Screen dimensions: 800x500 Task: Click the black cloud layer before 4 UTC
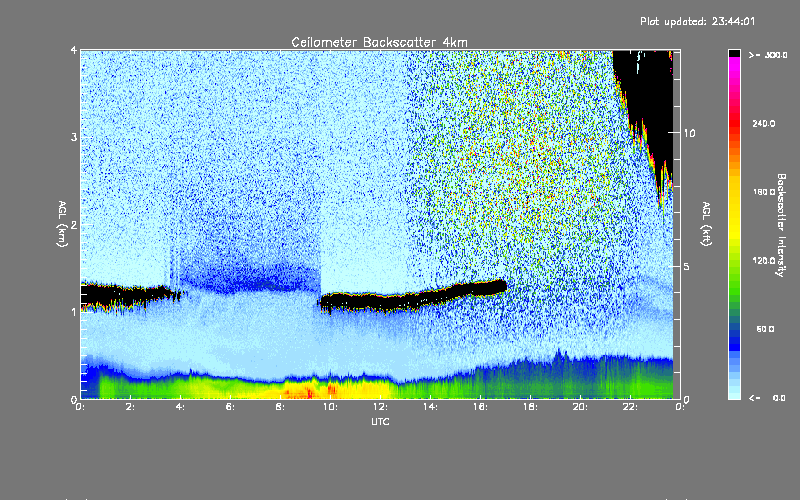tap(128, 295)
